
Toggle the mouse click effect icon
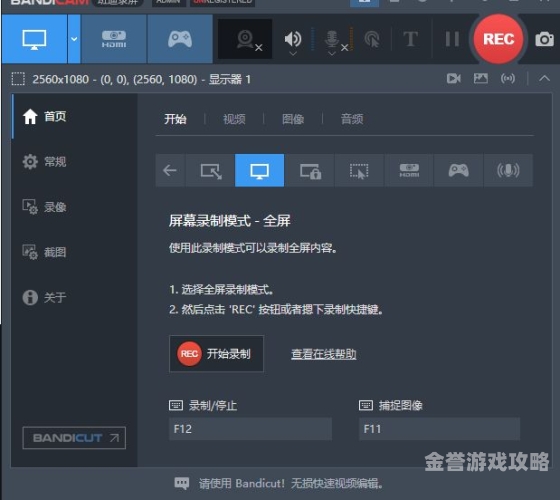[x=372, y=39]
